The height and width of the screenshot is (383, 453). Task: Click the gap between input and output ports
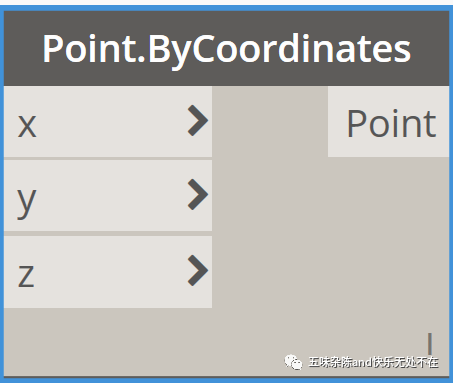coord(270,197)
